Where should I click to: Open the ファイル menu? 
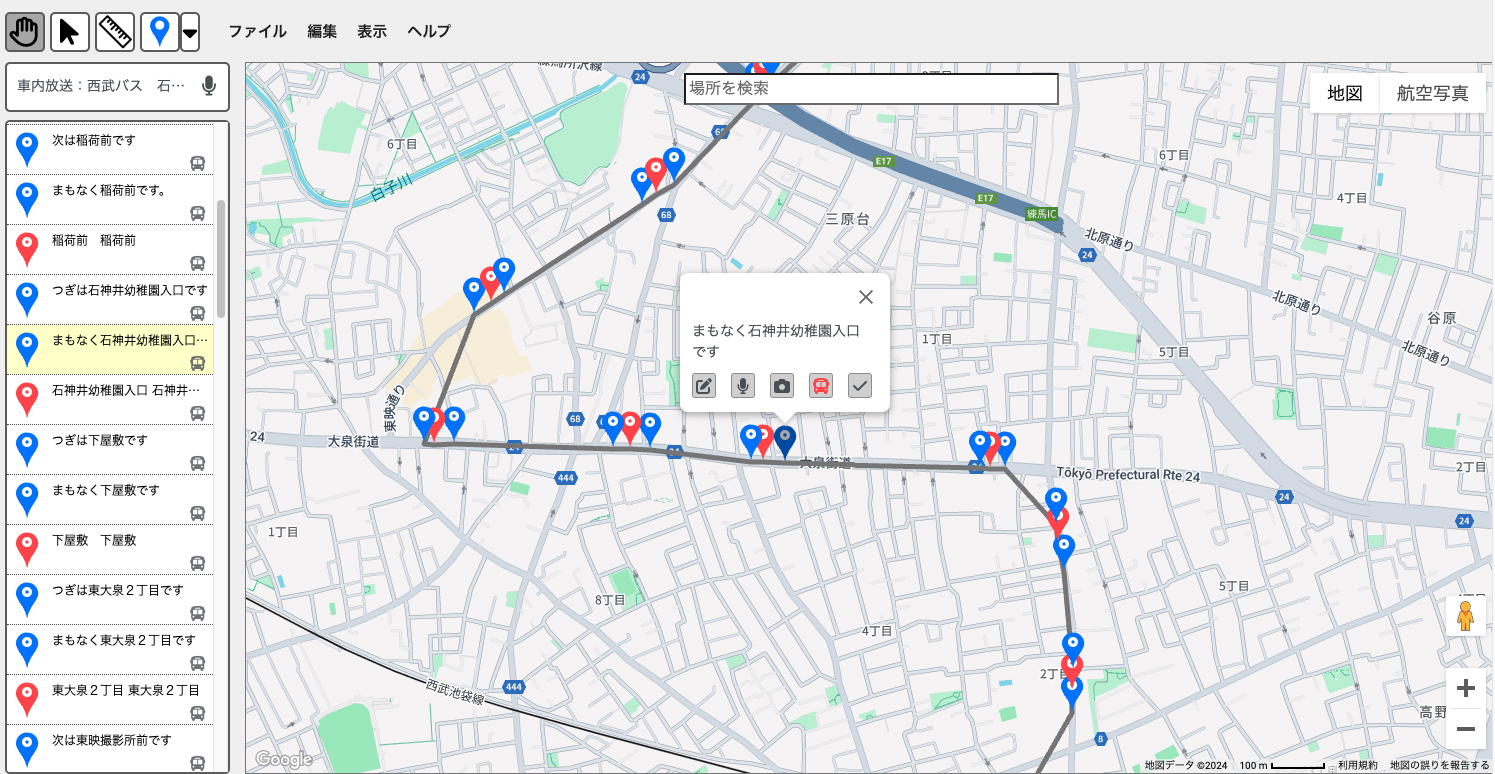[x=257, y=31]
